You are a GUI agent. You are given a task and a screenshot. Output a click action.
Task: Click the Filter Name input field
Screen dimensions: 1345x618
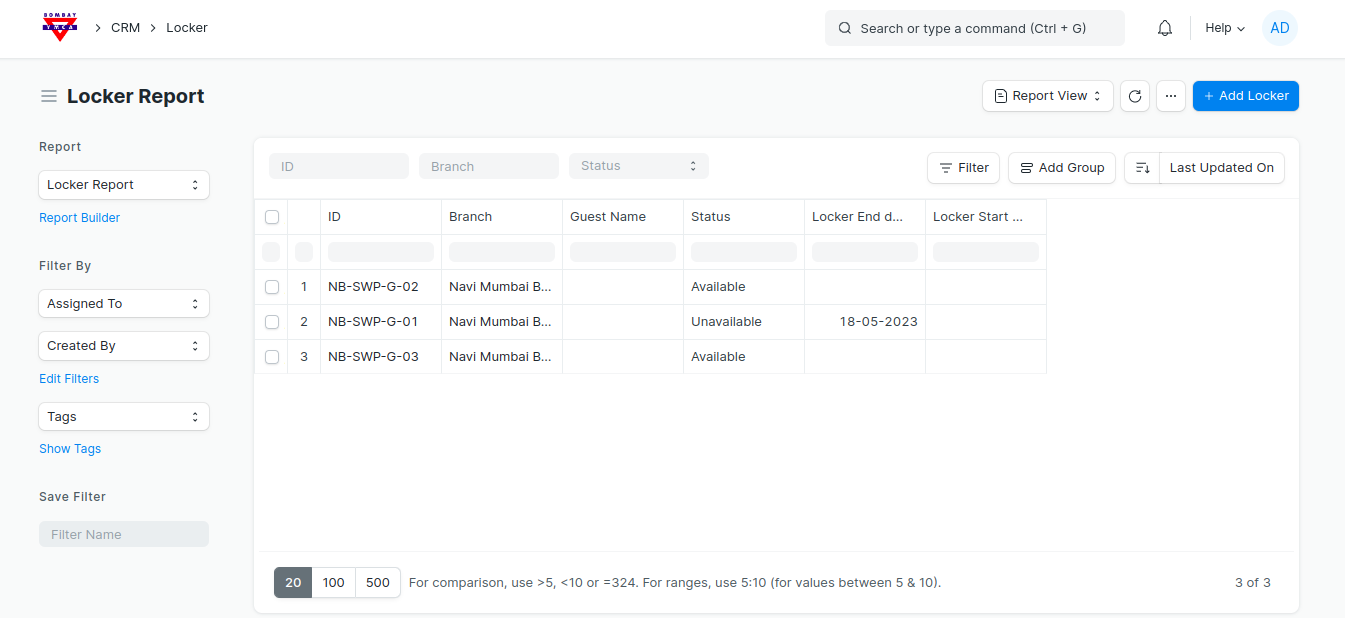[x=123, y=534]
